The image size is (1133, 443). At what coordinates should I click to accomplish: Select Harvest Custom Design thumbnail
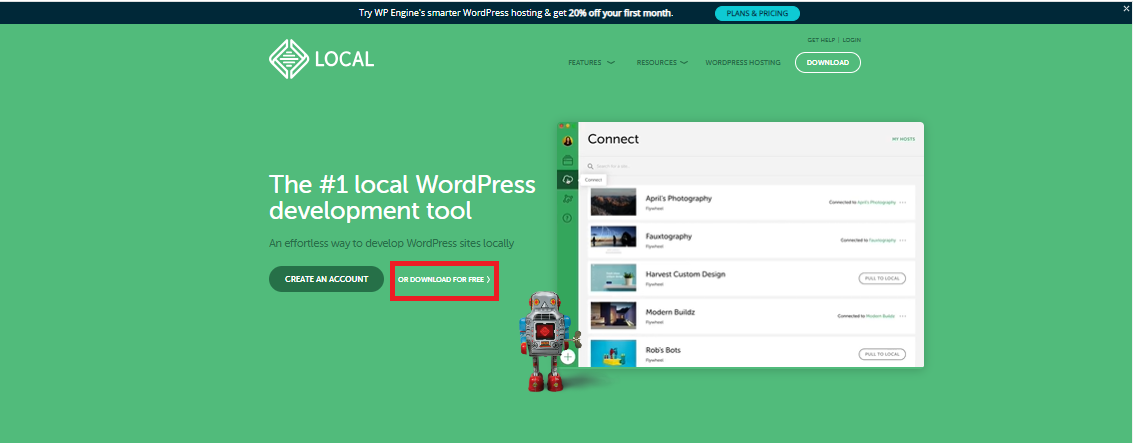(613, 278)
